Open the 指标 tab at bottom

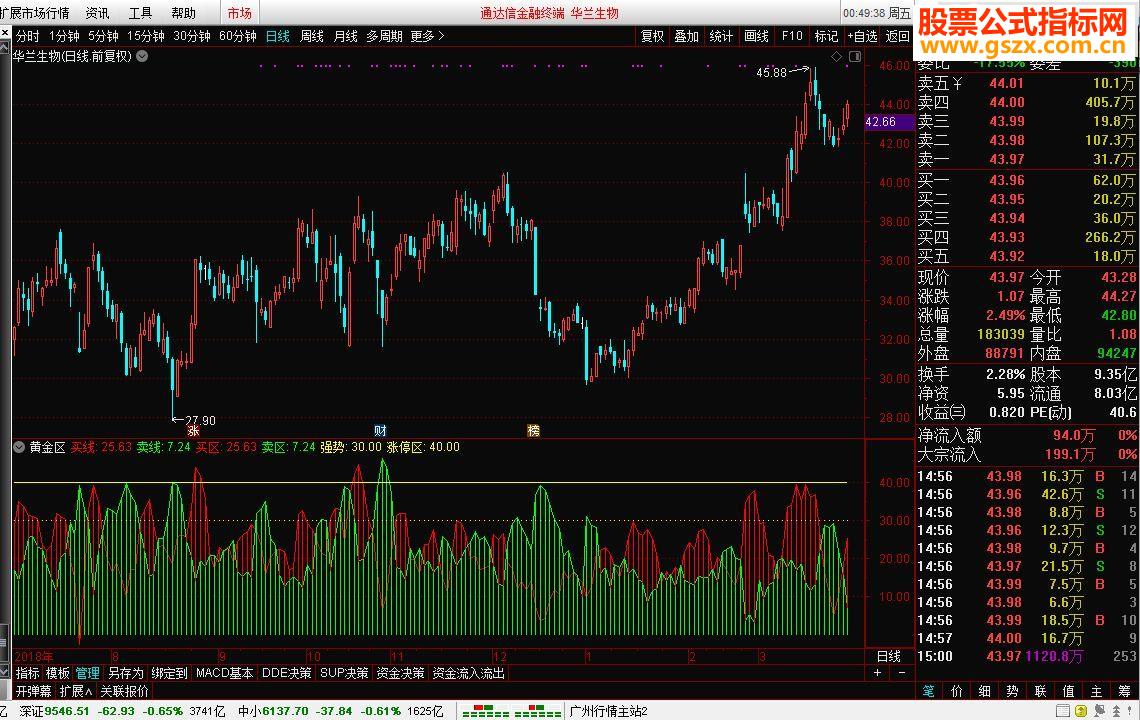tap(28, 673)
